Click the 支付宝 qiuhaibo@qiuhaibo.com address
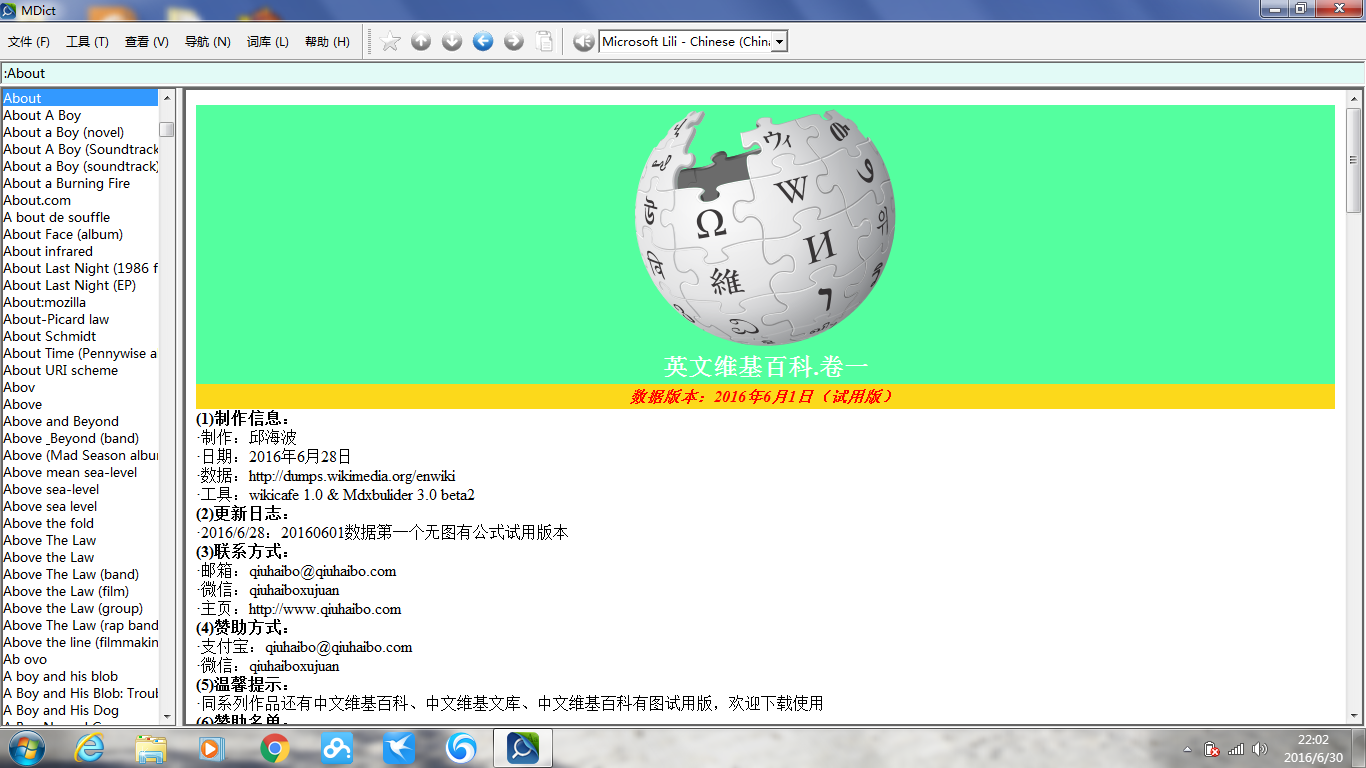1366x768 pixels. pyautogui.click(x=339, y=647)
